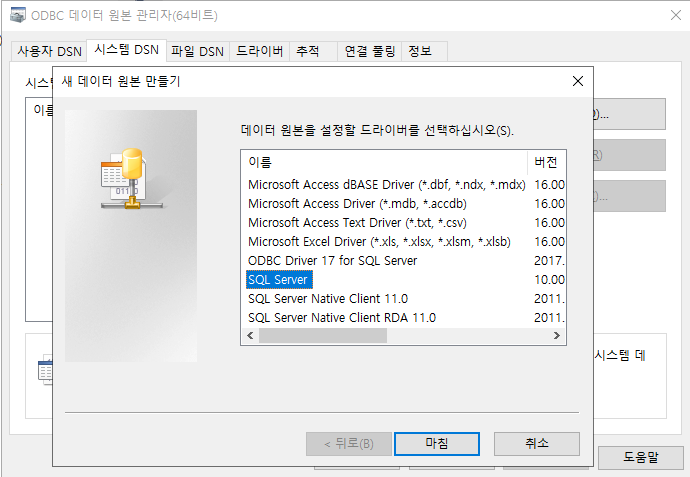Sort drivers by the 이름 column header
The height and width of the screenshot is (477, 690).
(384, 162)
